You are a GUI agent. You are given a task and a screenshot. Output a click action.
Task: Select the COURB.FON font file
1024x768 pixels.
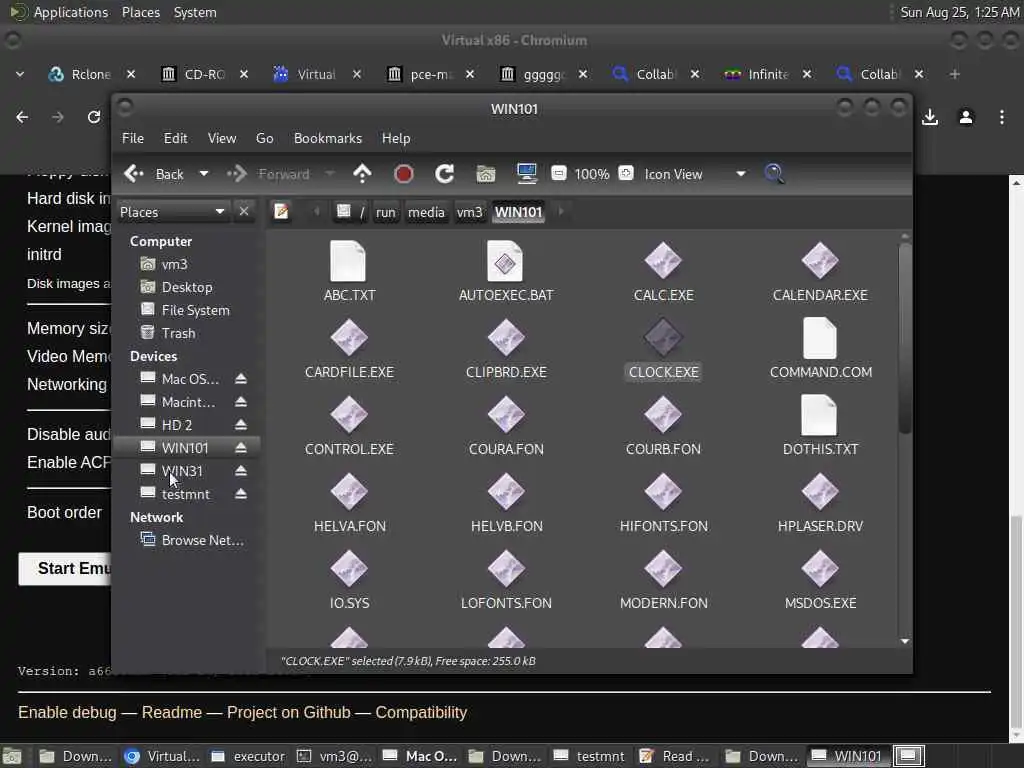pyautogui.click(x=663, y=415)
